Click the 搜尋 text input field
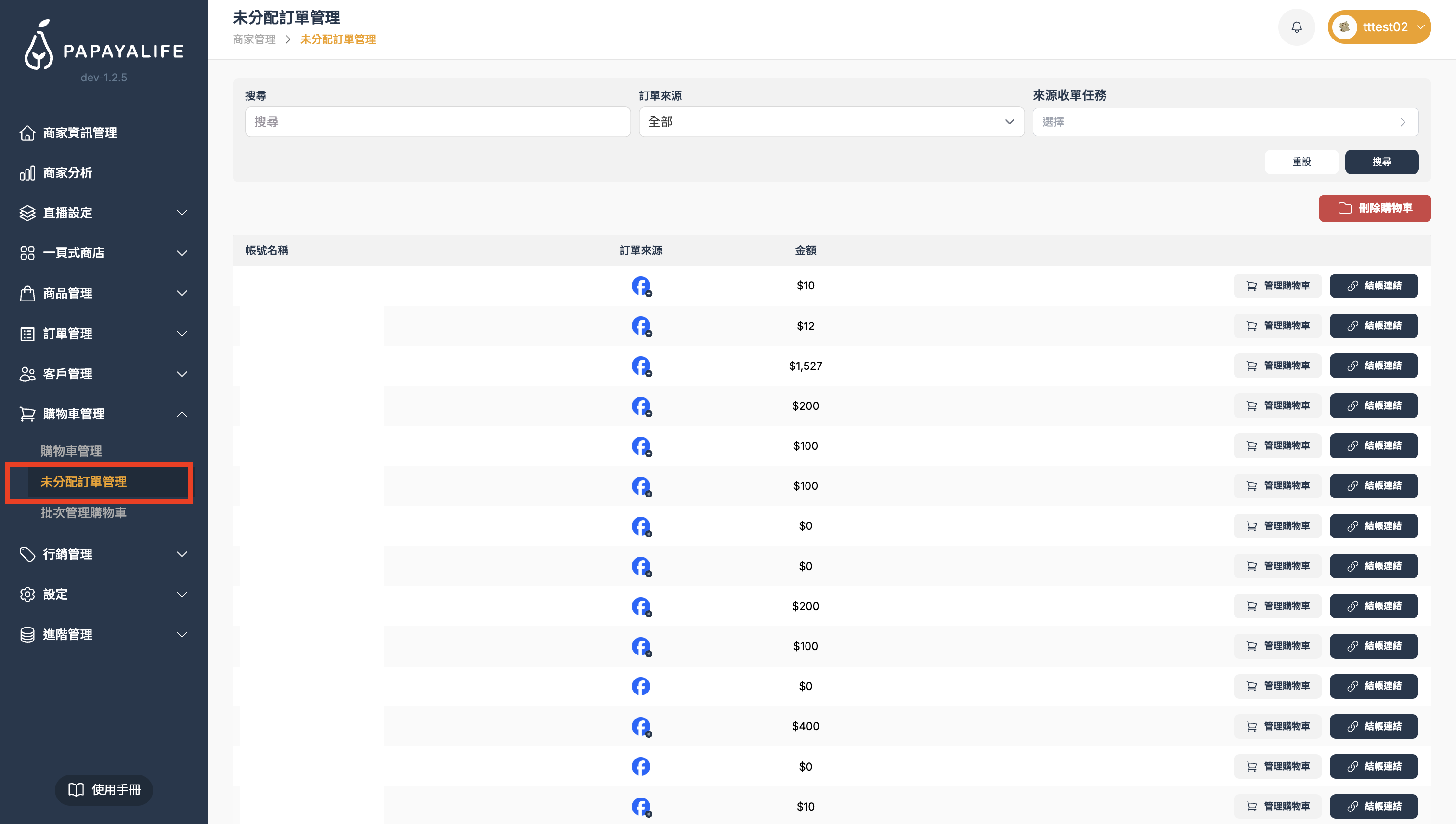The height and width of the screenshot is (824, 1456). click(x=437, y=122)
